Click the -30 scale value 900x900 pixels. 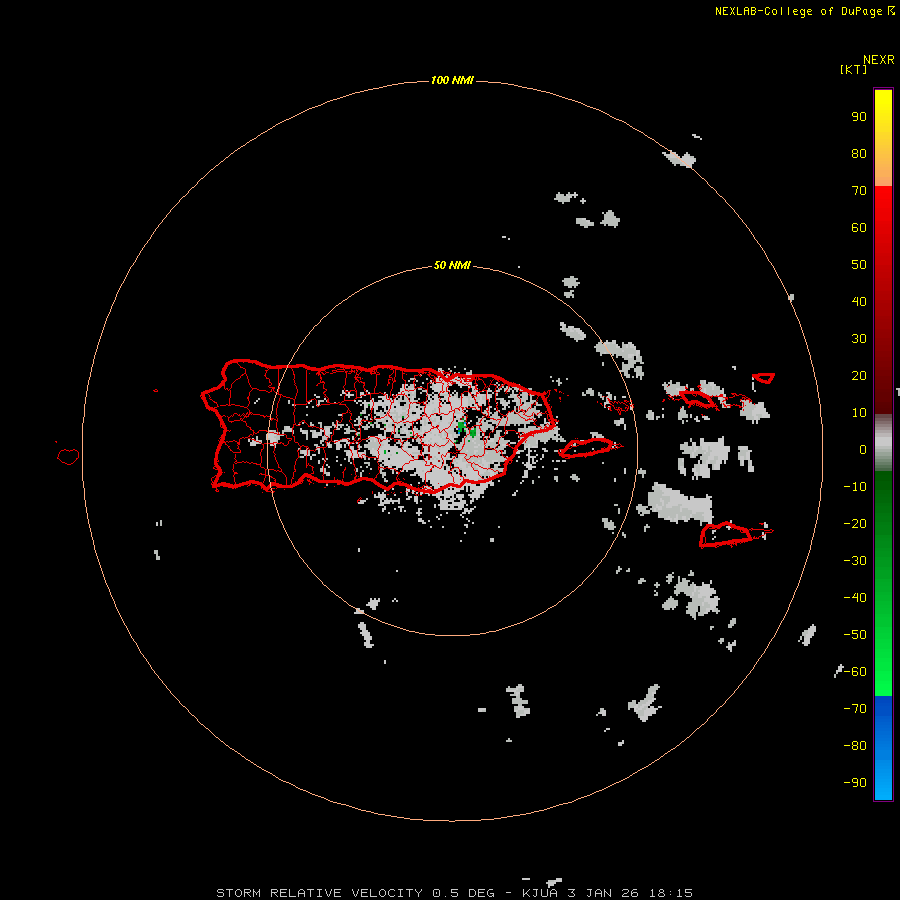point(855,561)
